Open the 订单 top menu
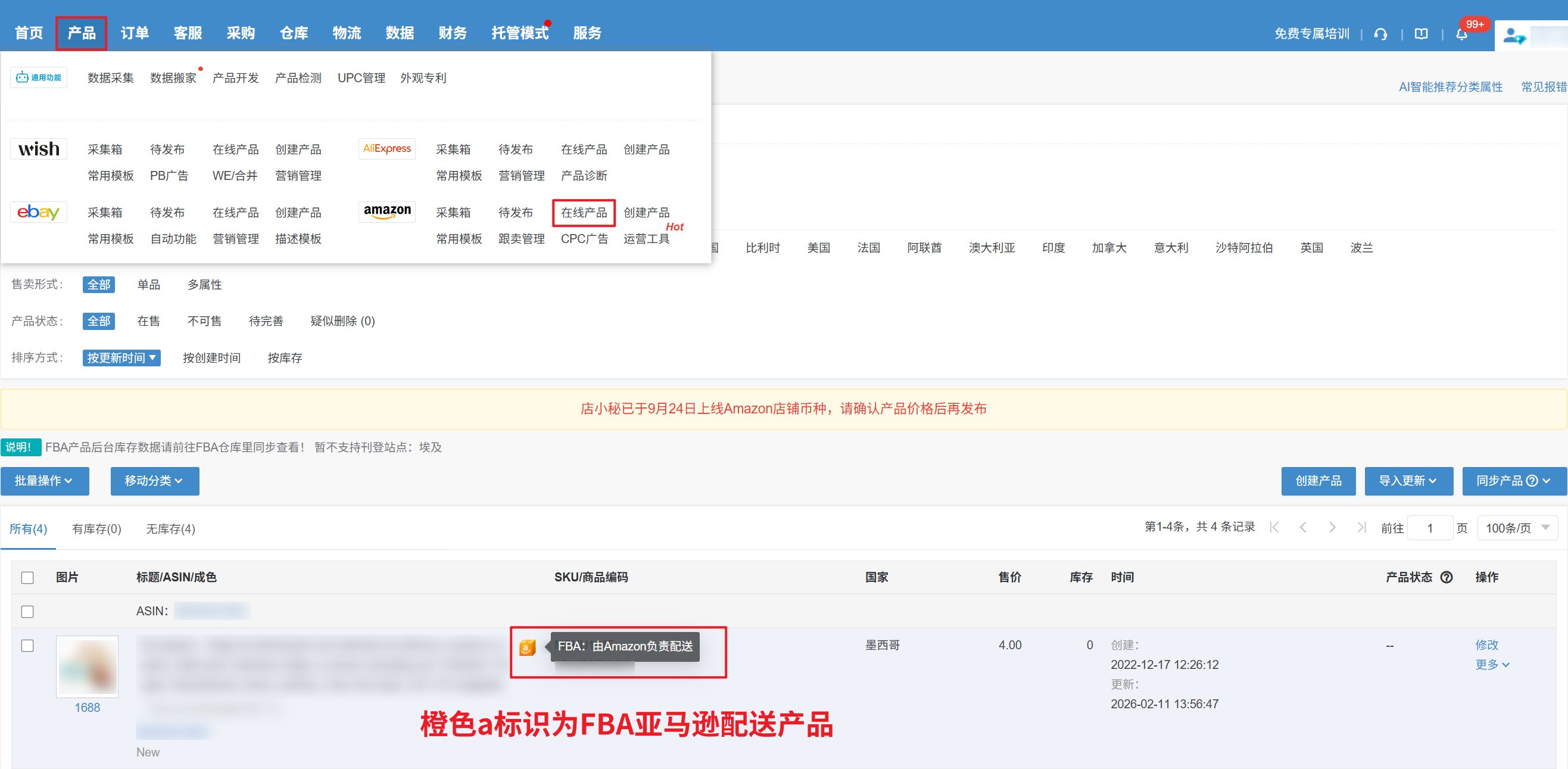Image resolution: width=1568 pixels, height=769 pixels. pos(135,33)
